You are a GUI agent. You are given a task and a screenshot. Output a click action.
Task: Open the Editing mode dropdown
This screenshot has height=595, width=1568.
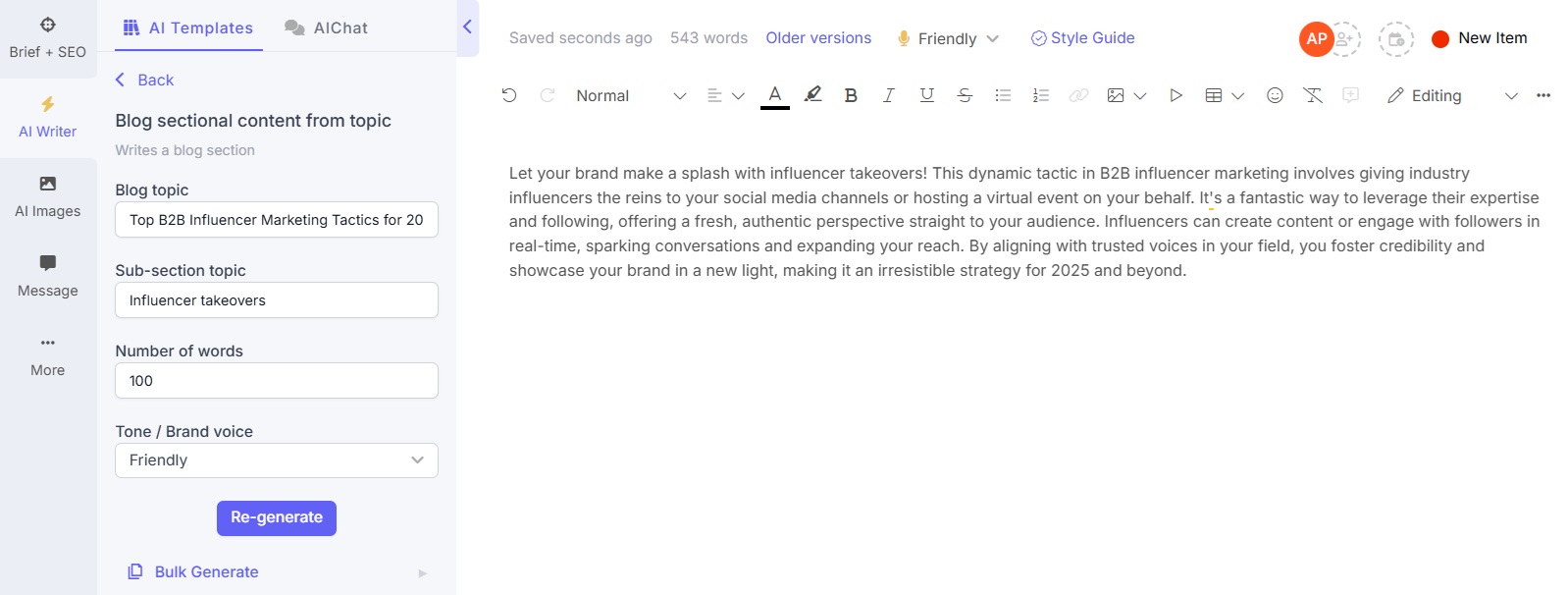(x=1452, y=95)
